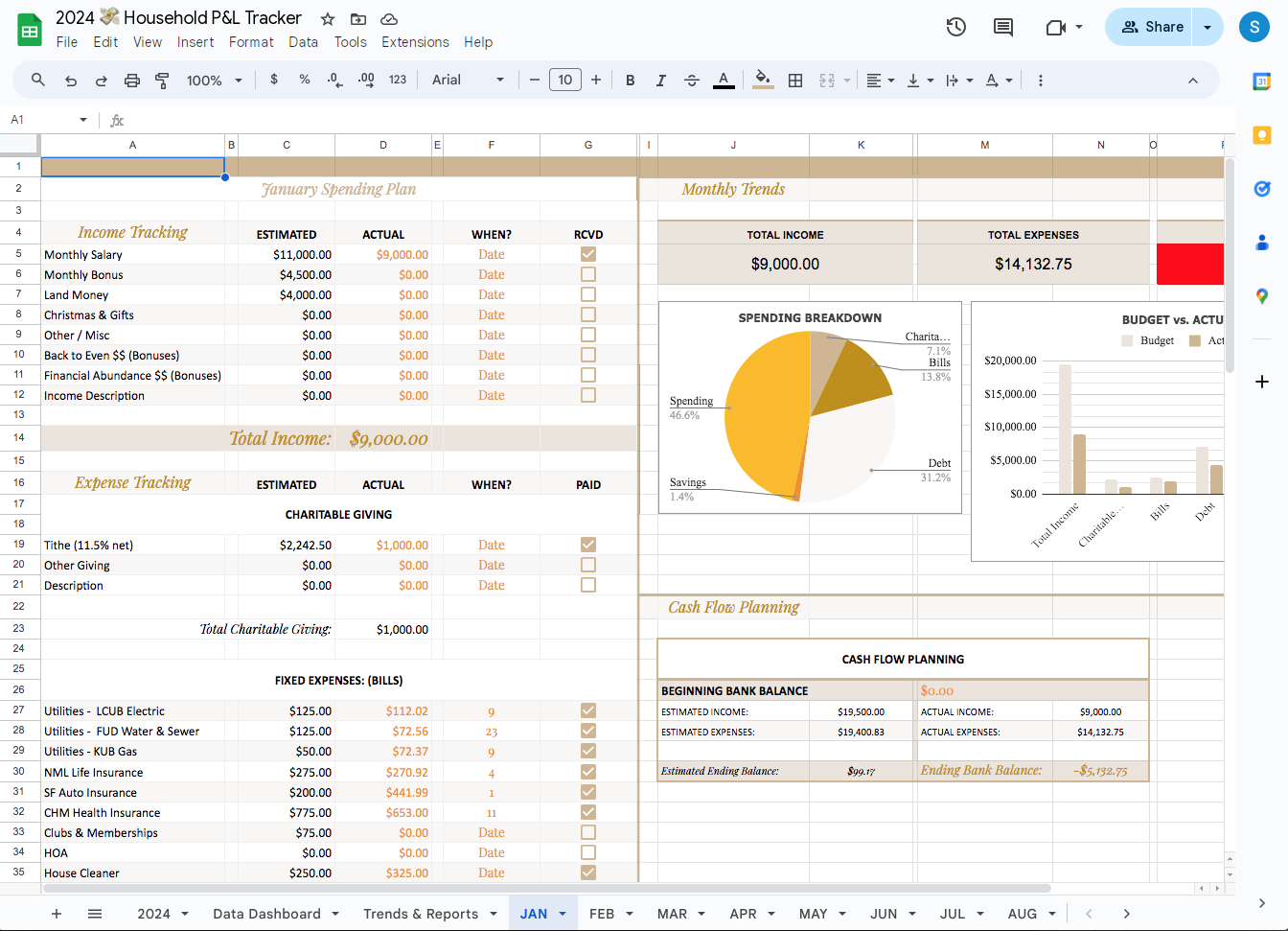Redo the last action
The height and width of the screenshot is (931, 1288).
102,81
